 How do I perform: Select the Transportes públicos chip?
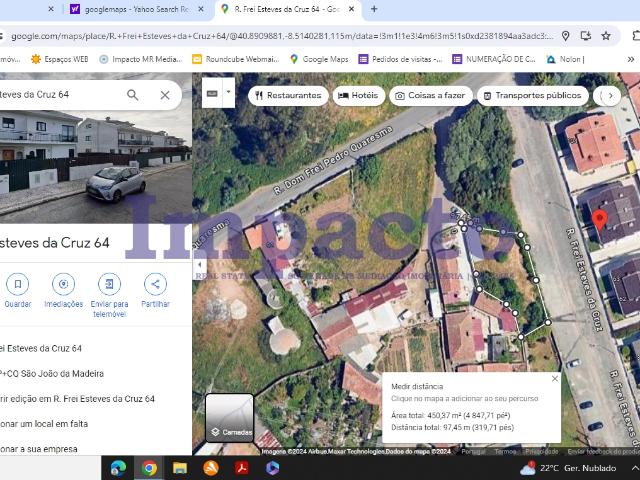[x=533, y=96]
